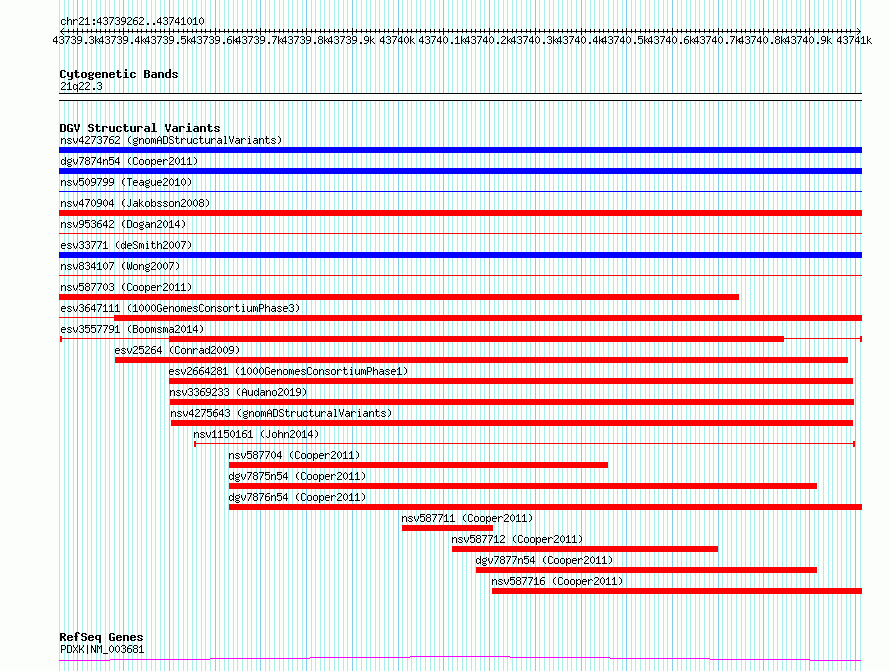The width and height of the screenshot is (890, 671).
Task: Click the red bar under nsv4275643
Action: [x=512, y=423]
